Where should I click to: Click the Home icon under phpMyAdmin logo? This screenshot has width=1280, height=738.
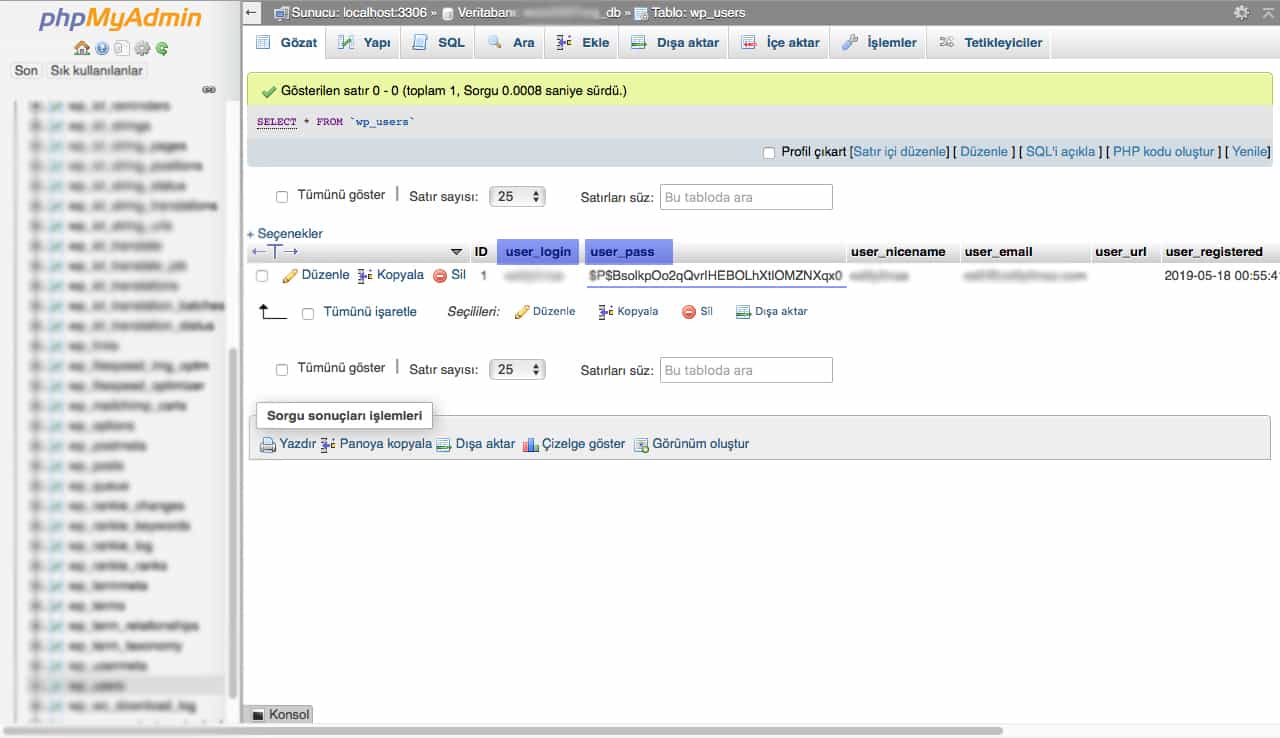click(82, 48)
